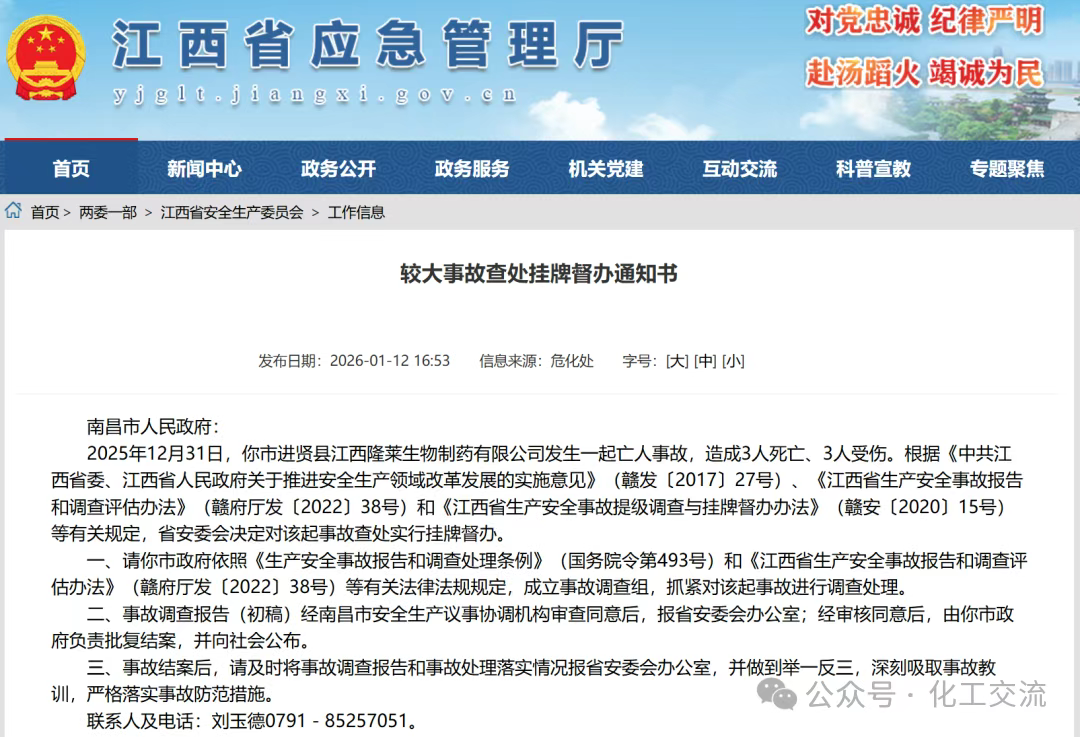Go to 政务服务 section
This screenshot has height=737, width=1080.
[472, 169]
